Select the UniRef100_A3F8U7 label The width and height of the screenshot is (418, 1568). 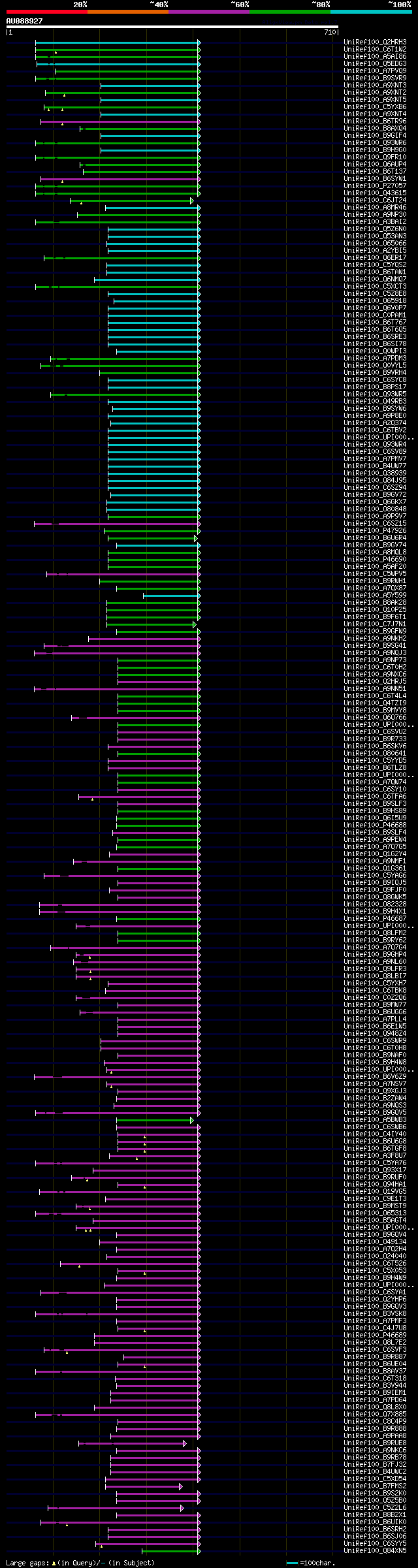375,1156
